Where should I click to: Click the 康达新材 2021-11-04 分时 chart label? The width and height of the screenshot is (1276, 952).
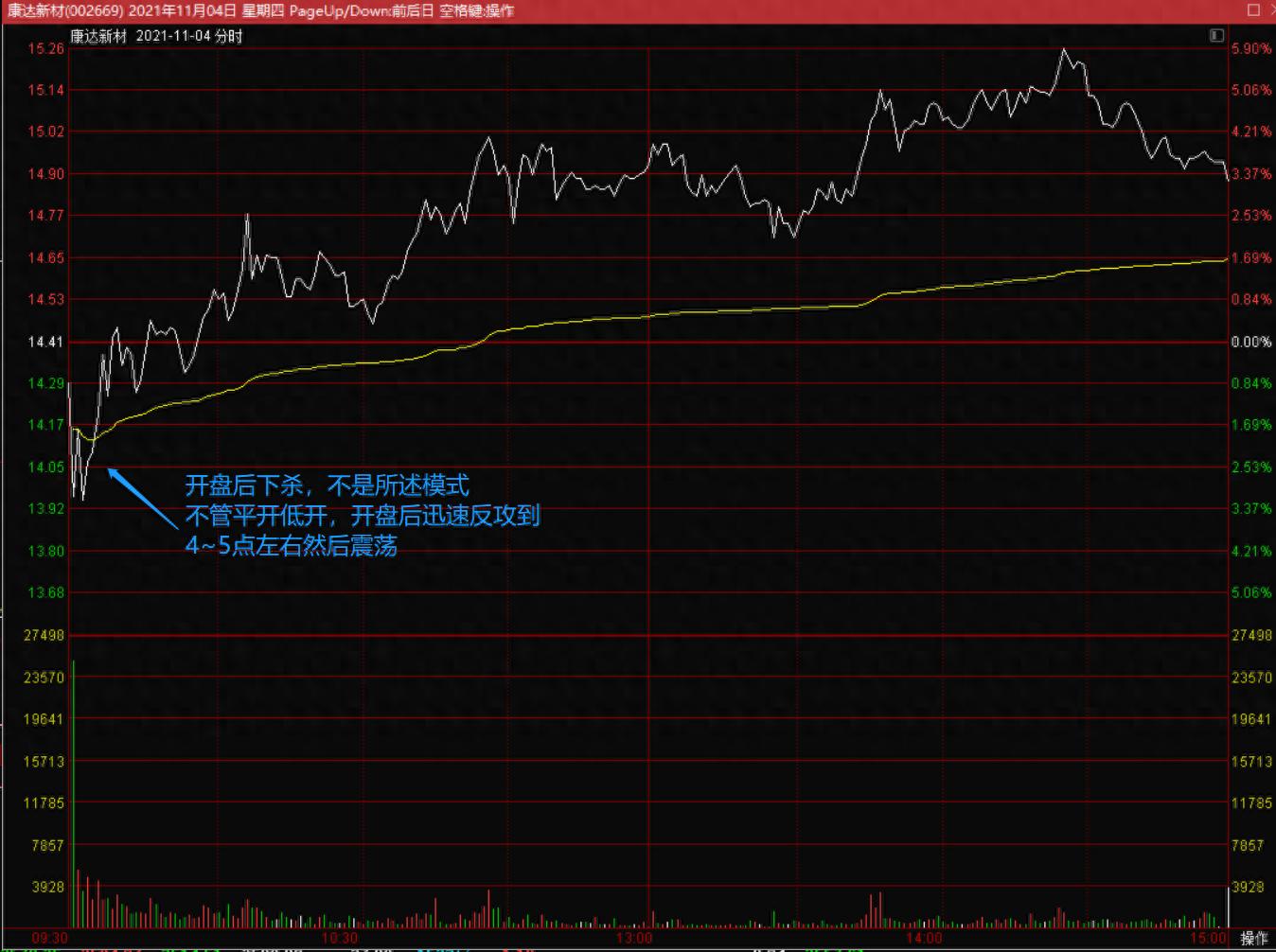[156, 36]
